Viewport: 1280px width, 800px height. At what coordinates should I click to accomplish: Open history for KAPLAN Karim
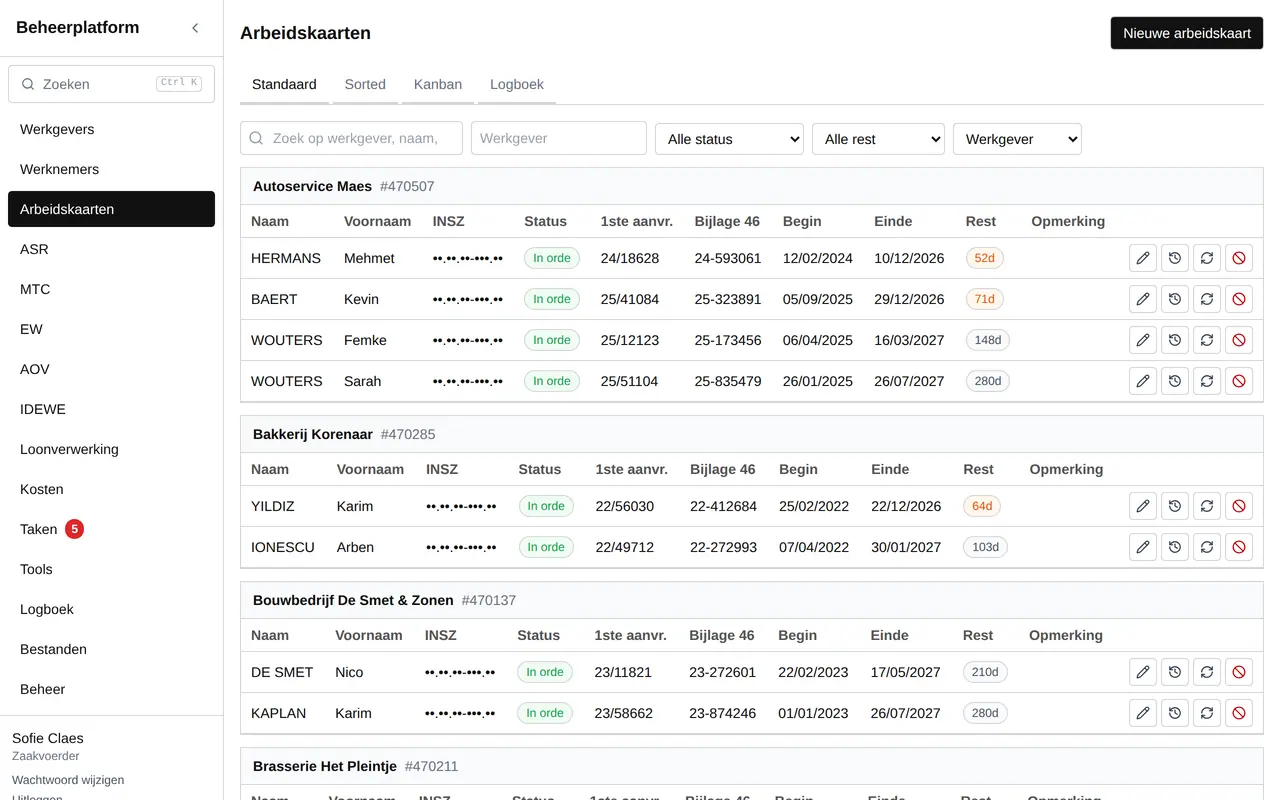coord(1175,713)
